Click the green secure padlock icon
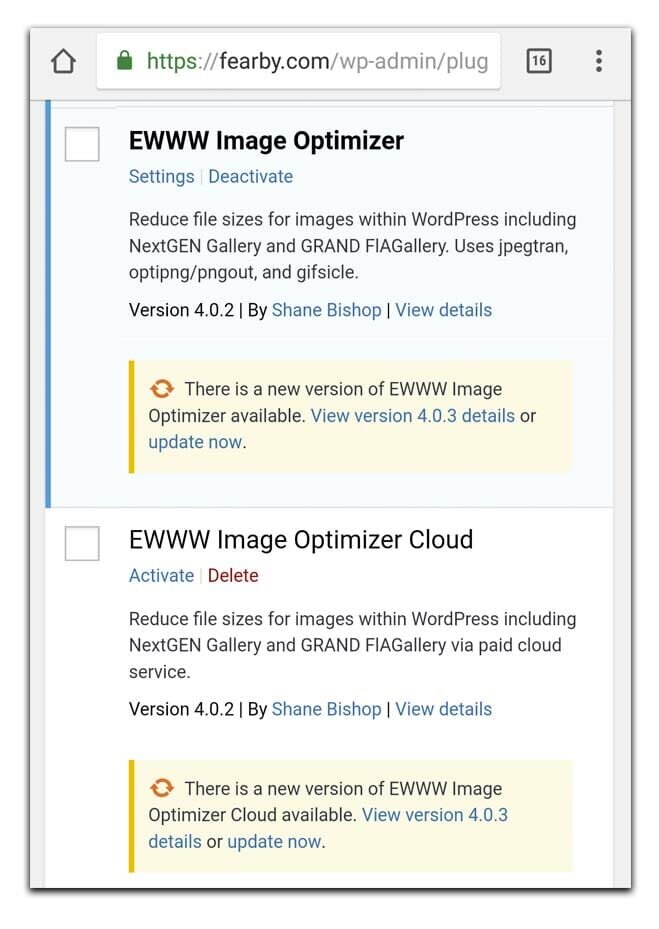The height and width of the screenshot is (929, 659). tap(125, 62)
